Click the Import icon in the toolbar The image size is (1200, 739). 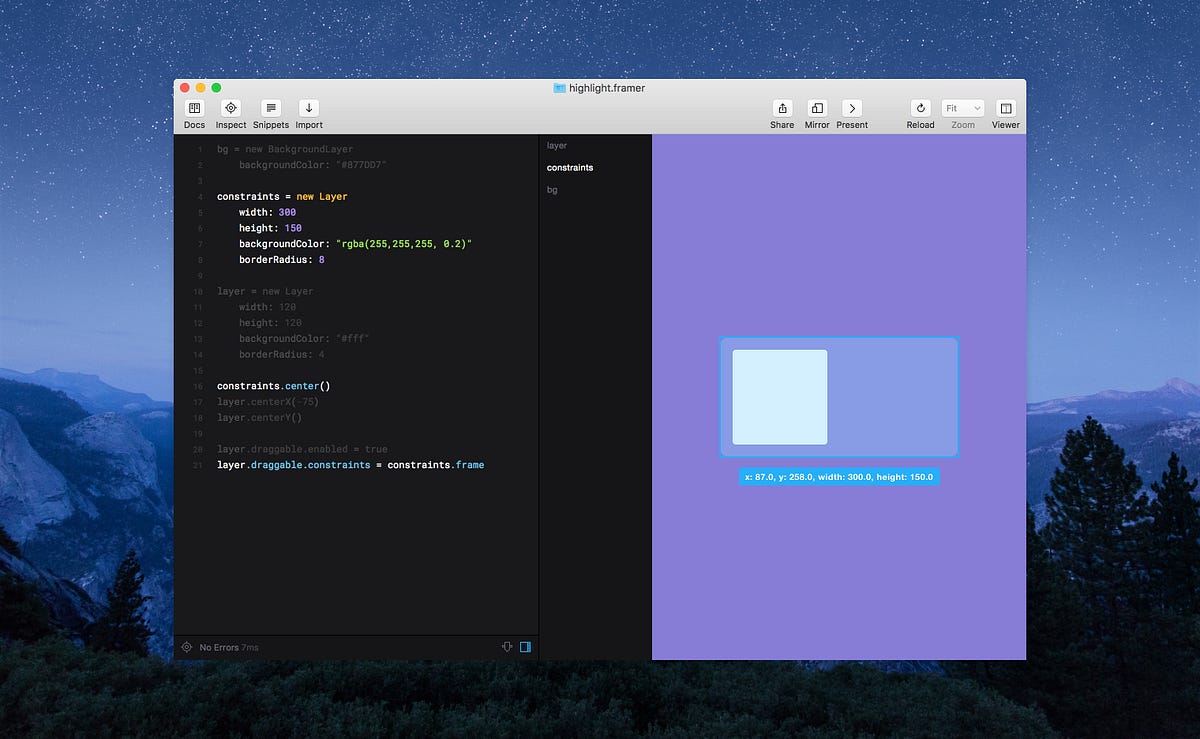click(x=309, y=110)
